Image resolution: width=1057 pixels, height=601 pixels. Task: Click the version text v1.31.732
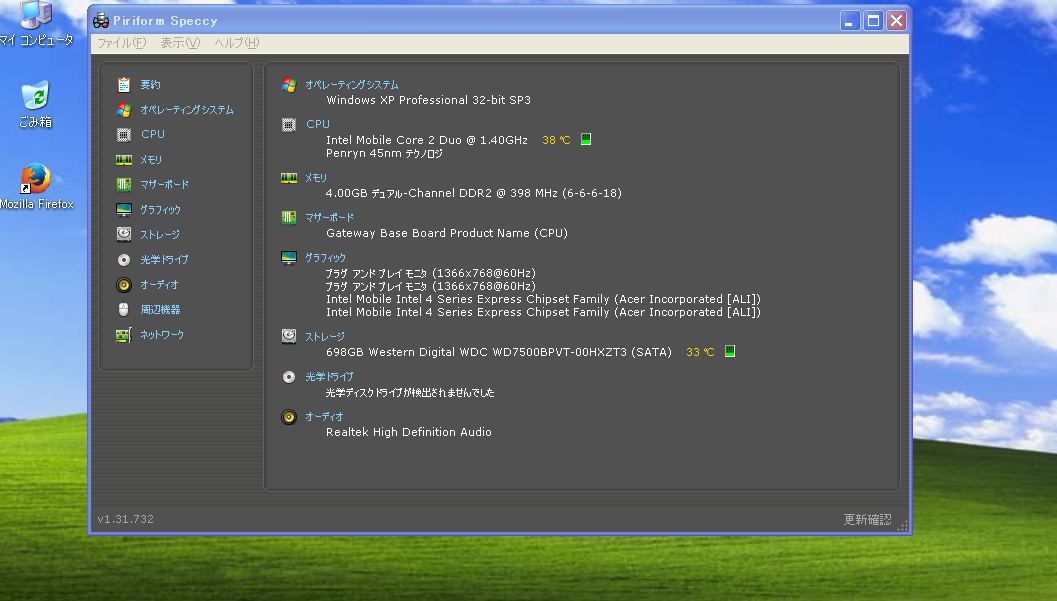click(x=125, y=519)
